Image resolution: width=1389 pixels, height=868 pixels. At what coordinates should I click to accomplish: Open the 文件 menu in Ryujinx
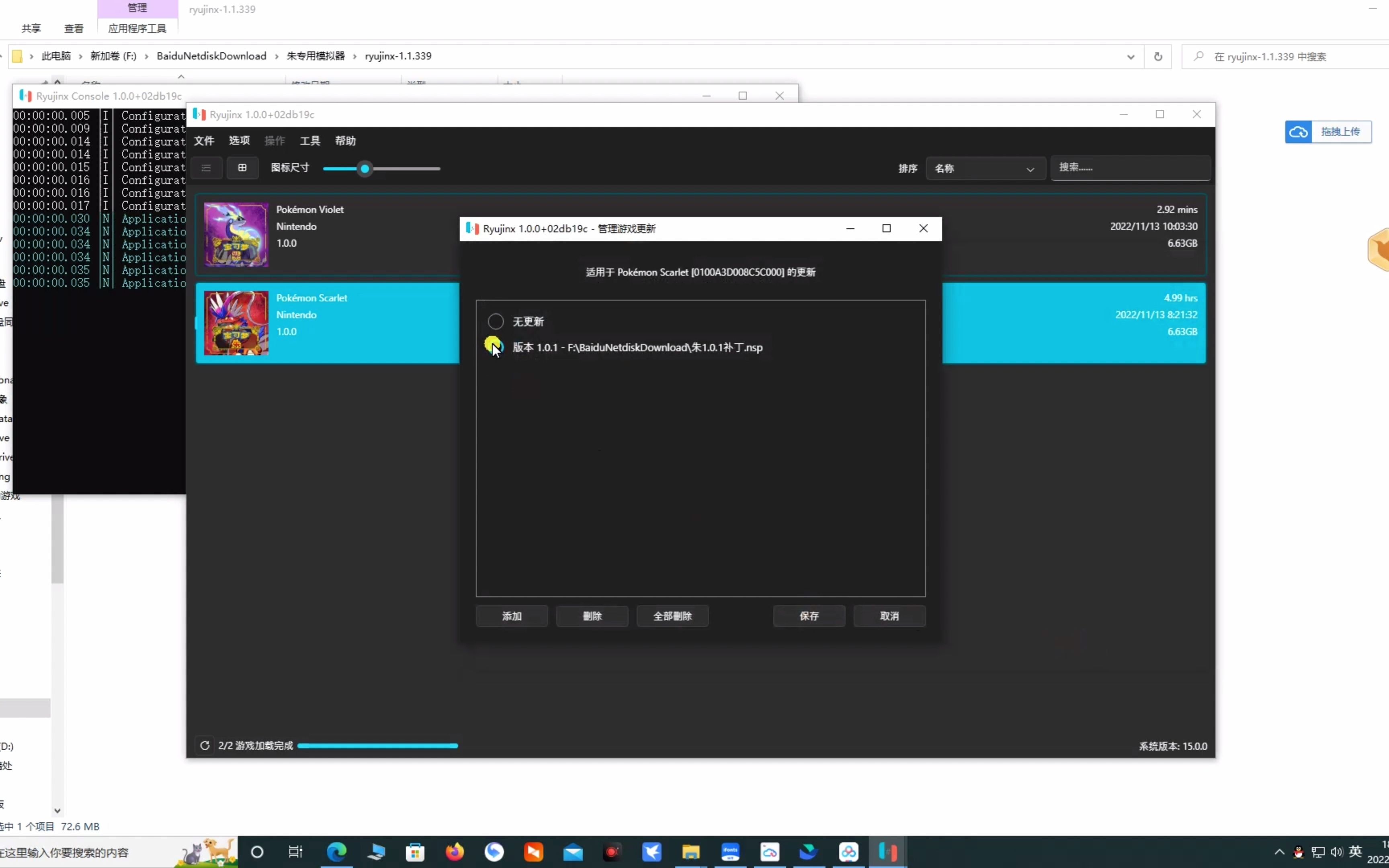pos(204,141)
